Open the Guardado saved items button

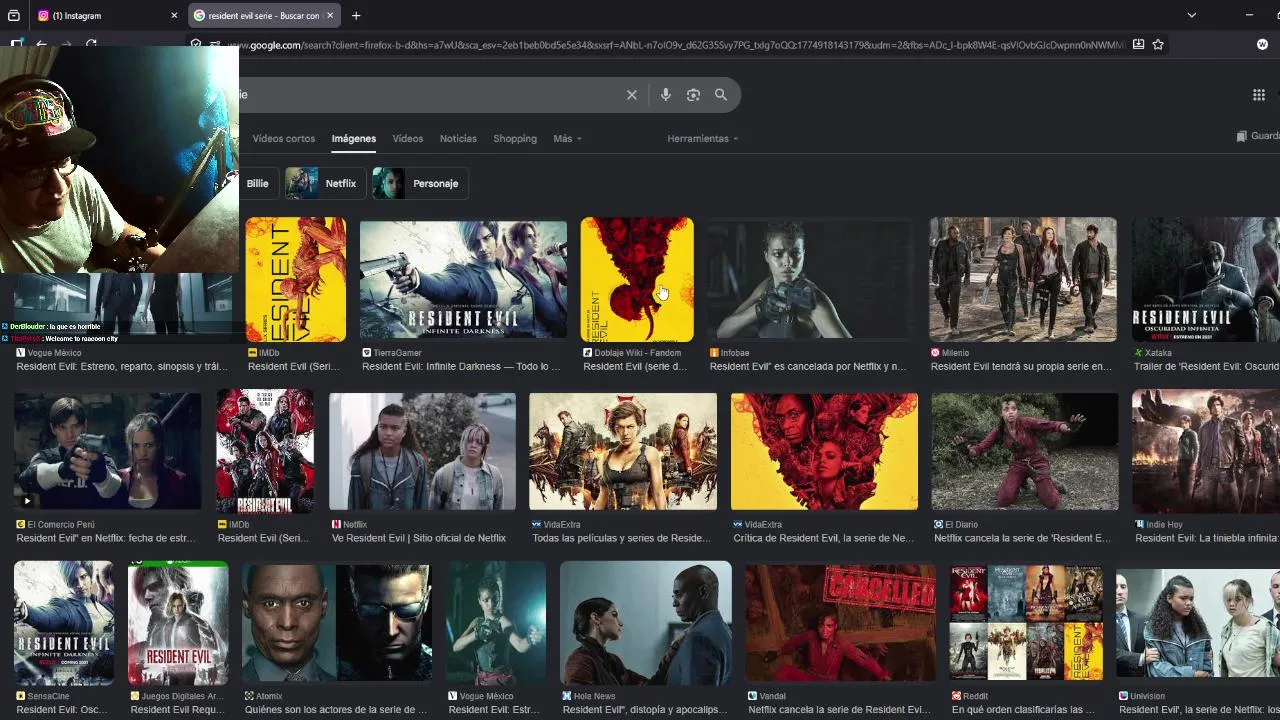point(1258,136)
